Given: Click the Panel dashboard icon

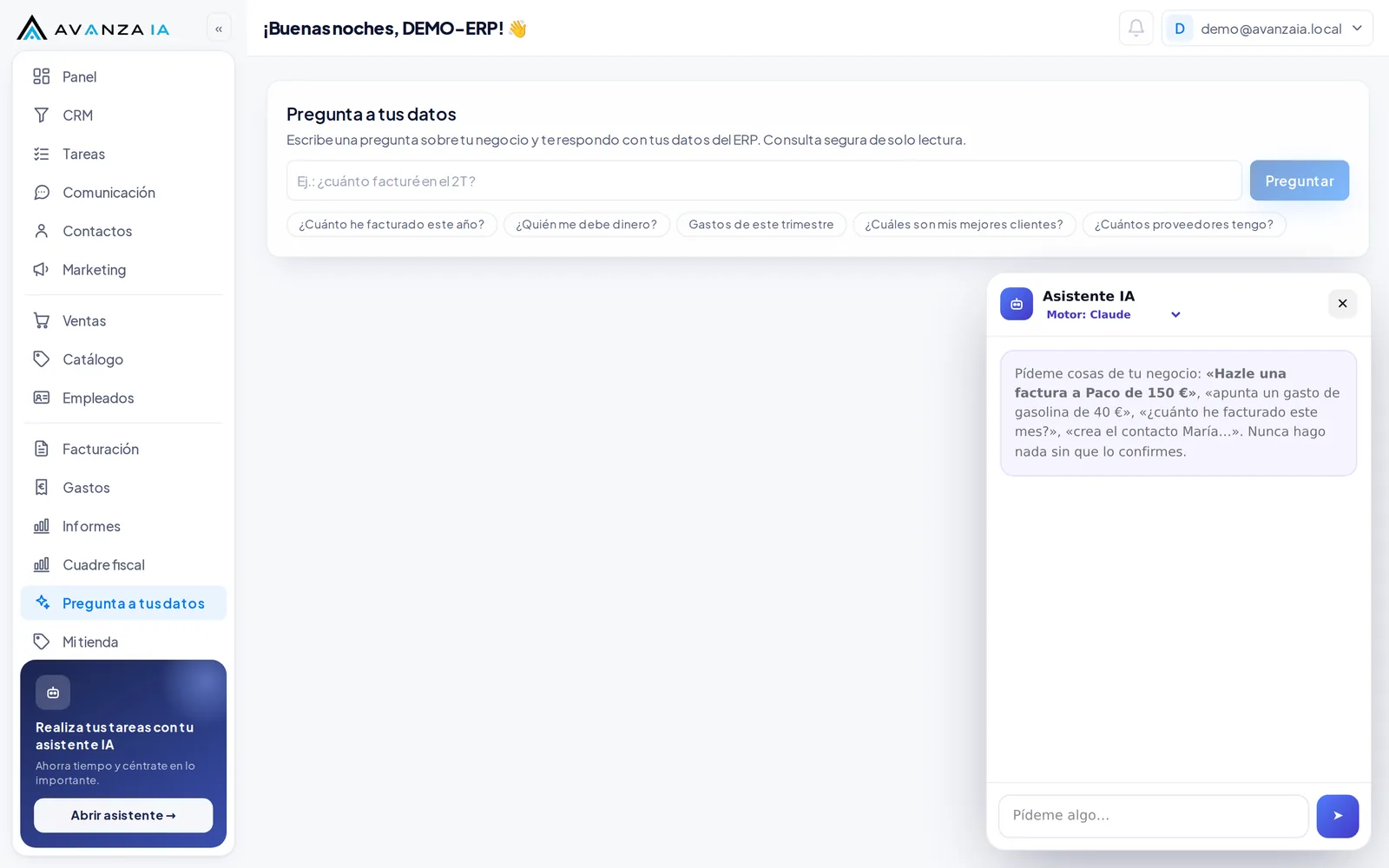Looking at the screenshot, I should click(41, 76).
